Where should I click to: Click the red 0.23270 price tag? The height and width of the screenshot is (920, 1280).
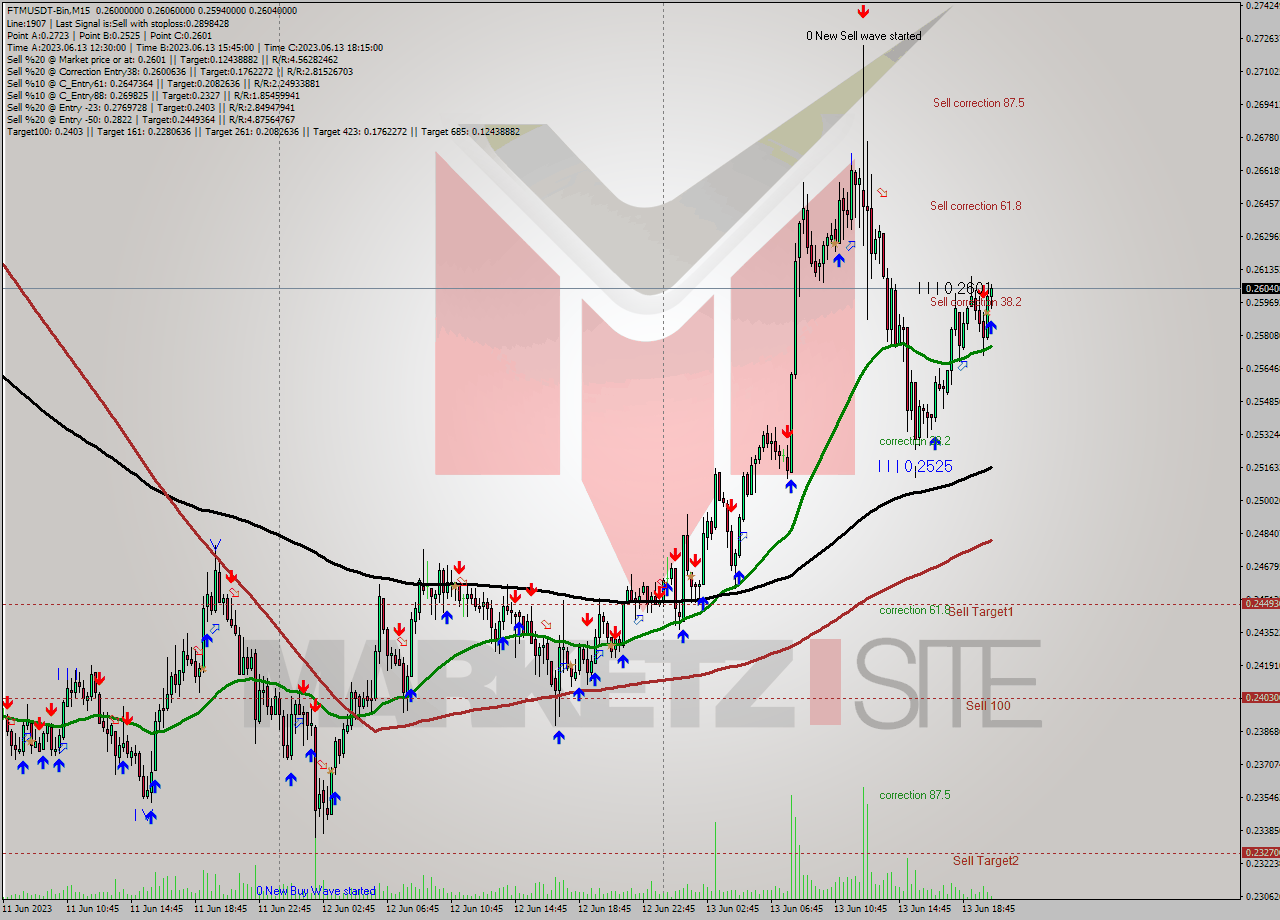1259,853
